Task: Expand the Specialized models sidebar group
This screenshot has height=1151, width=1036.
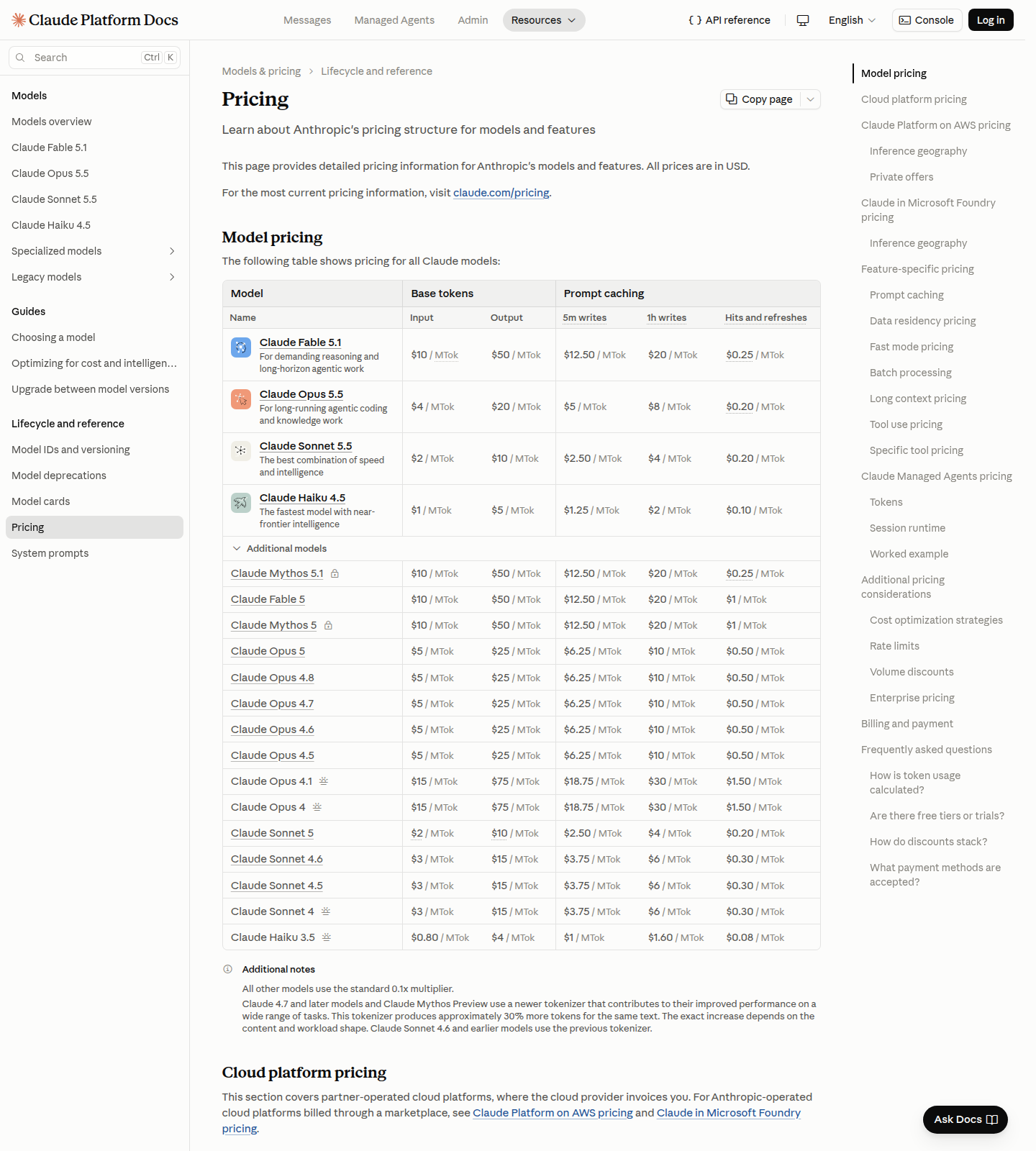Action: [172, 251]
